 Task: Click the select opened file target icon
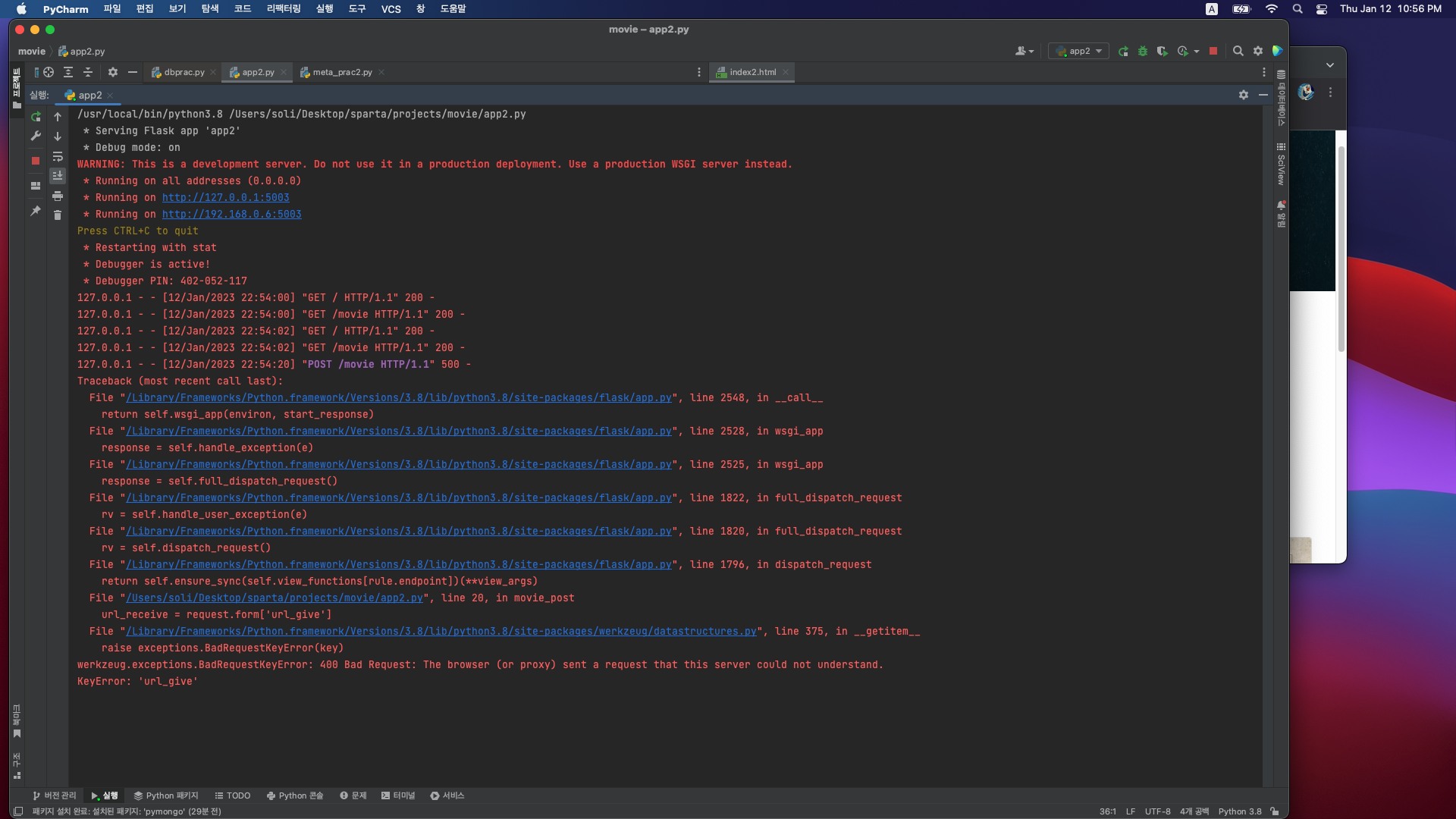tap(49, 72)
